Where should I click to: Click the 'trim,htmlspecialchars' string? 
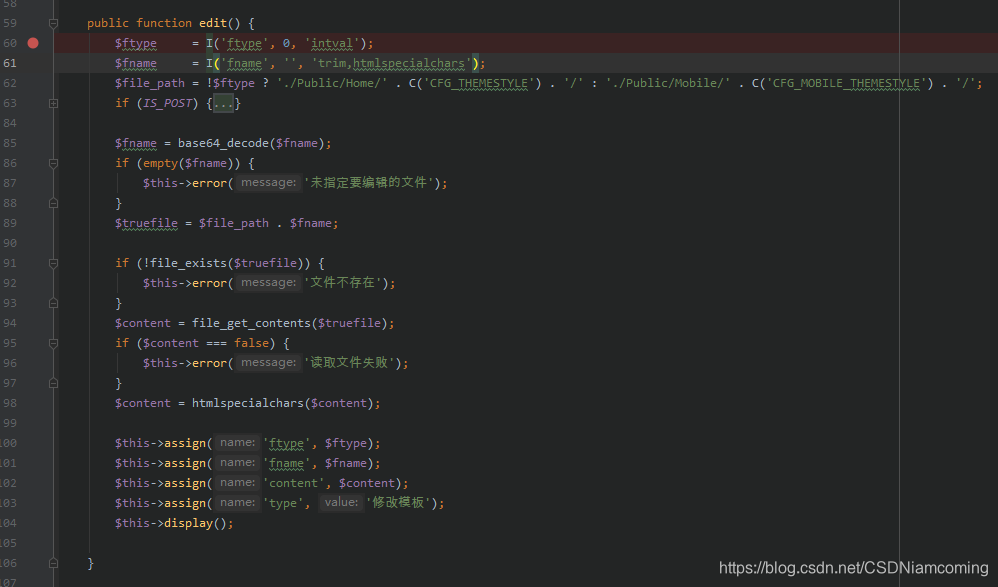(391, 63)
